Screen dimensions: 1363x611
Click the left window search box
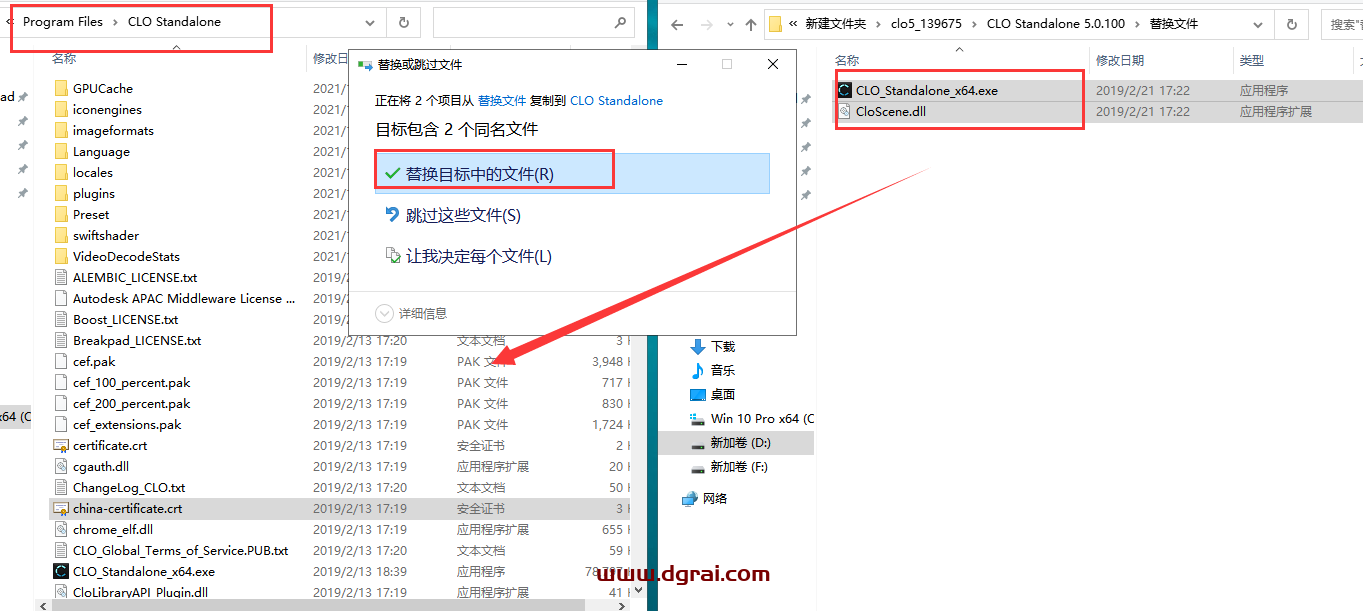(x=534, y=22)
